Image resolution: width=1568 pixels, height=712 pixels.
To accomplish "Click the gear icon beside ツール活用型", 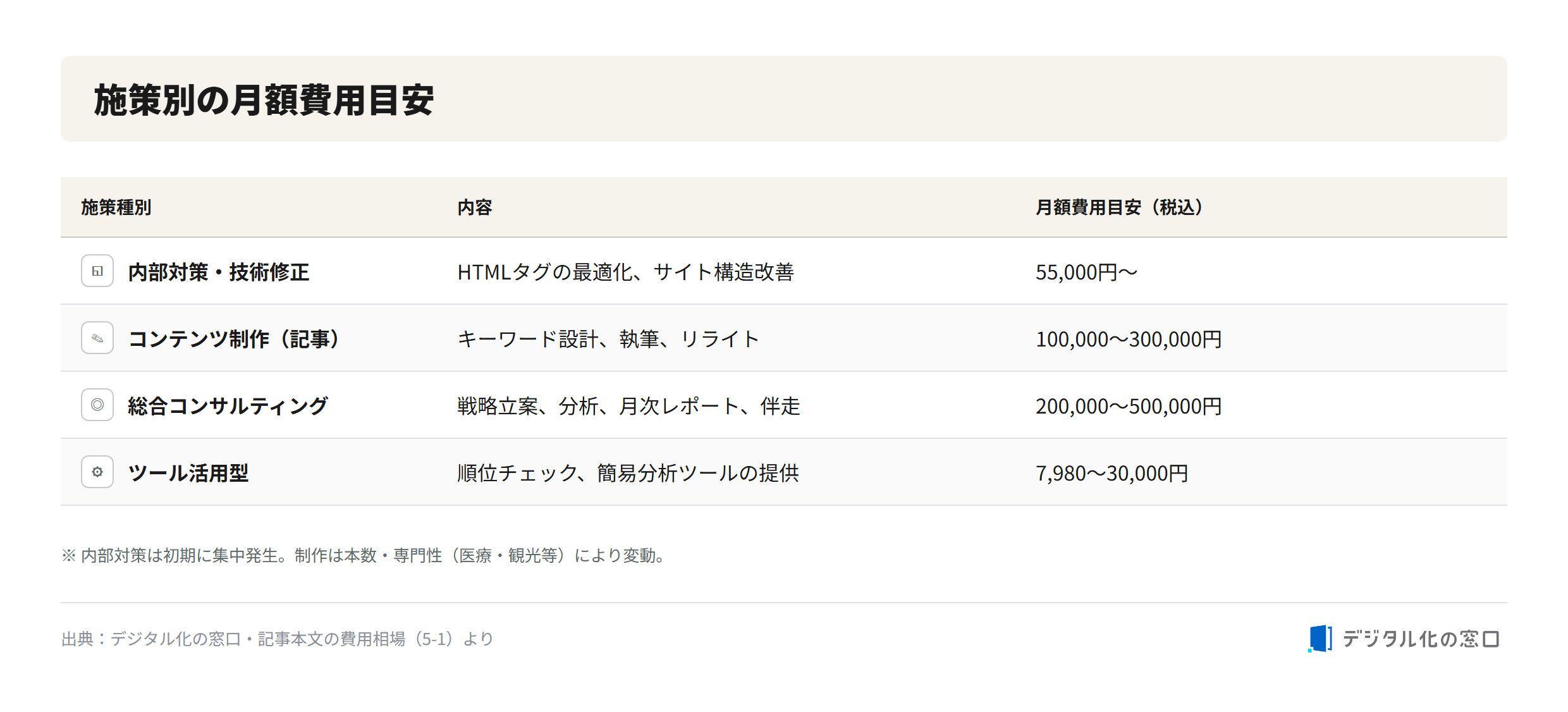I will click(x=97, y=472).
